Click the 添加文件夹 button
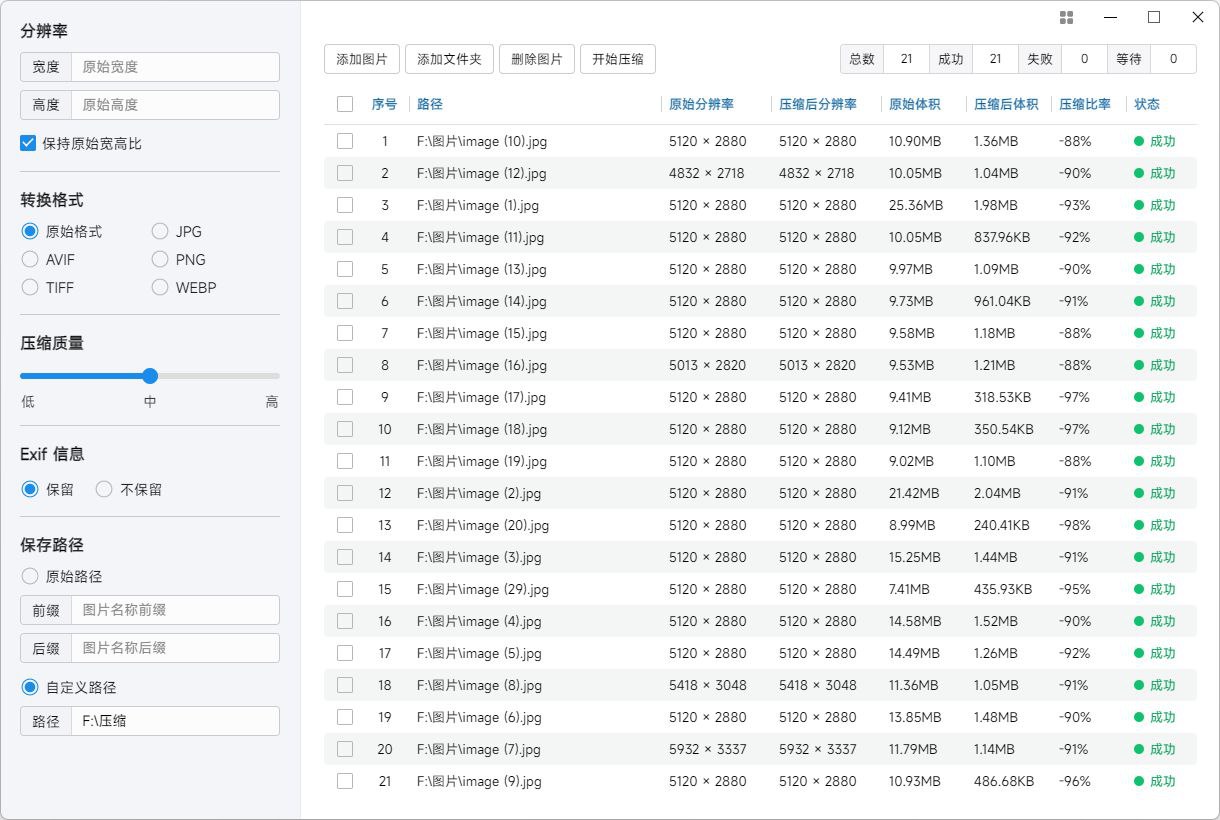The width and height of the screenshot is (1220, 820). [449, 59]
